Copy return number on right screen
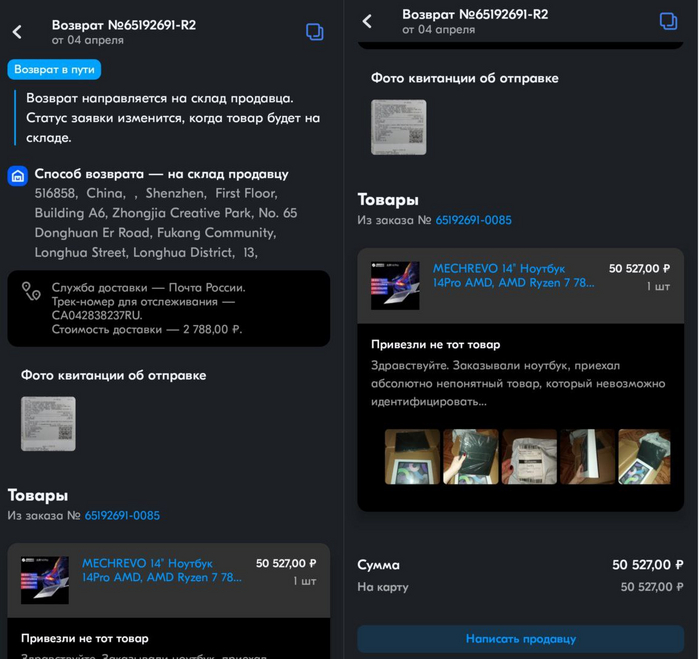Image resolution: width=700 pixels, height=659 pixels. coord(668,21)
